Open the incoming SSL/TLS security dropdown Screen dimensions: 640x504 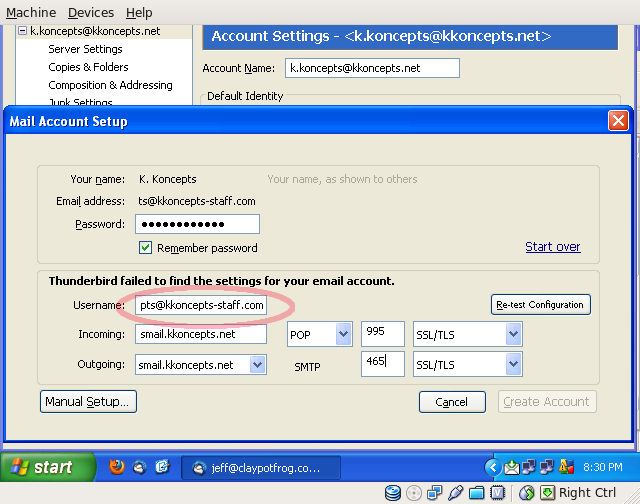tap(468, 334)
